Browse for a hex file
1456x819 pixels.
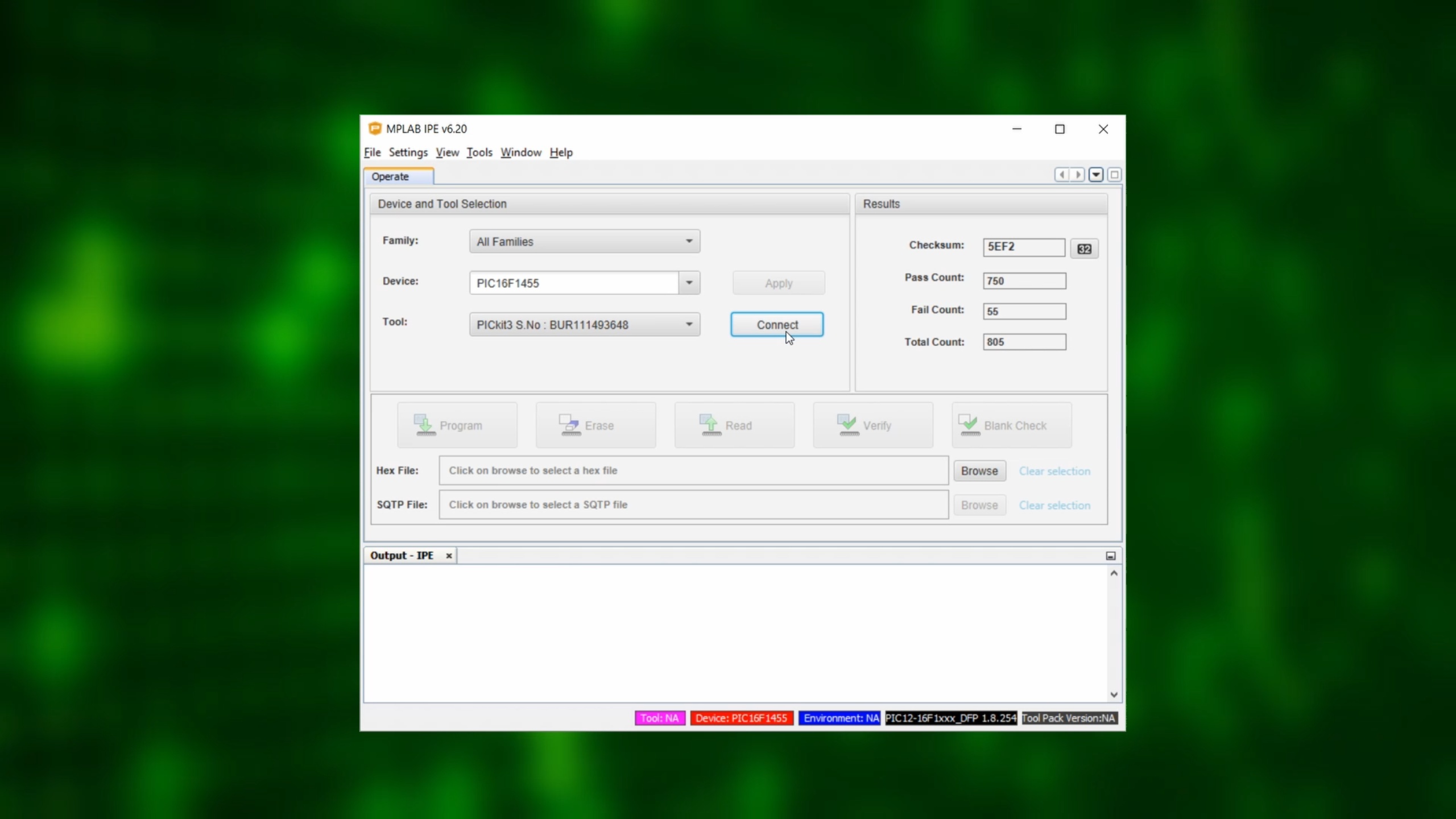click(x=979, y=471)
